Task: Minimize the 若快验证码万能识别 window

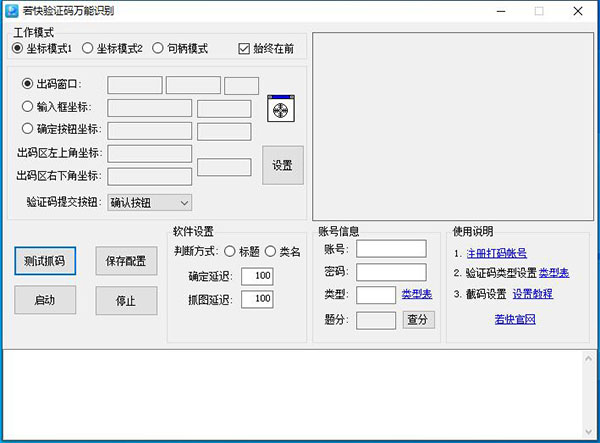Action: 501,11
